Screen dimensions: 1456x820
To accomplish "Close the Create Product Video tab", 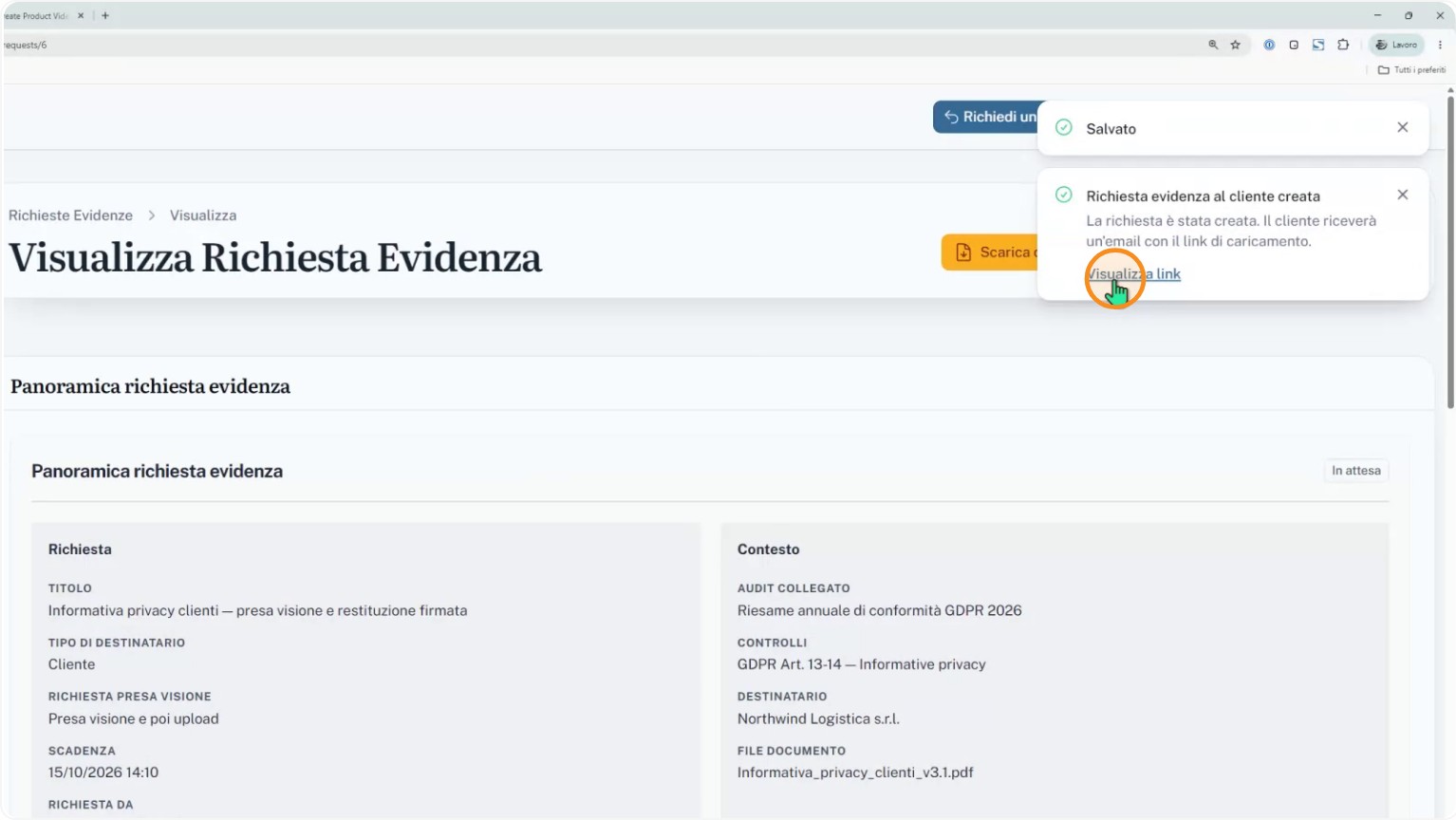I will tap(81, 16).
